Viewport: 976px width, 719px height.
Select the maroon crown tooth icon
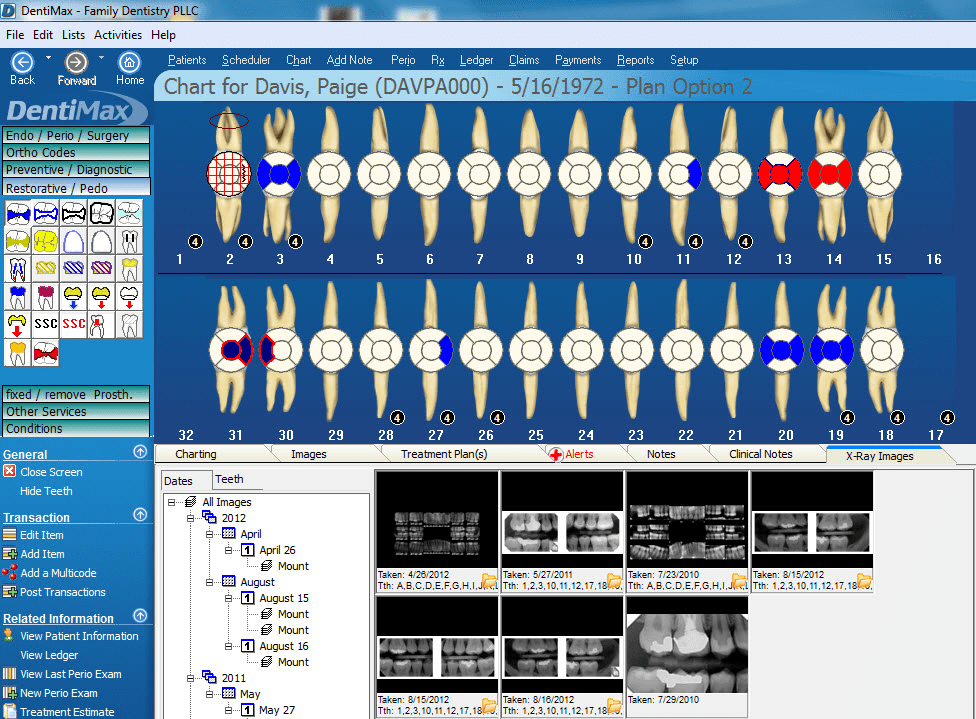click(x=46, y=297)
